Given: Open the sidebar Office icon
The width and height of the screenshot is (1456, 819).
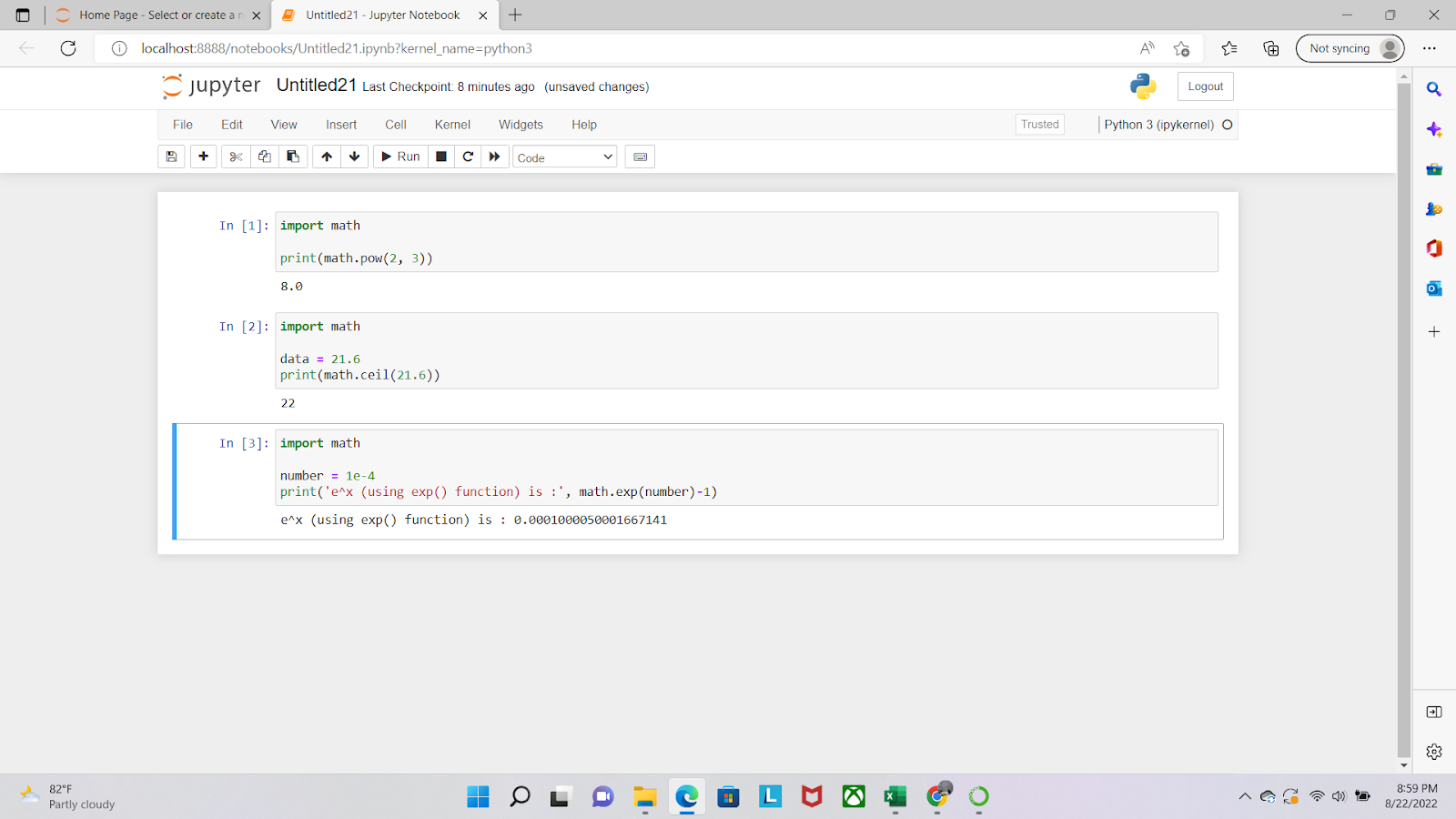Looking at the screenshot, I should point(1434,248).
